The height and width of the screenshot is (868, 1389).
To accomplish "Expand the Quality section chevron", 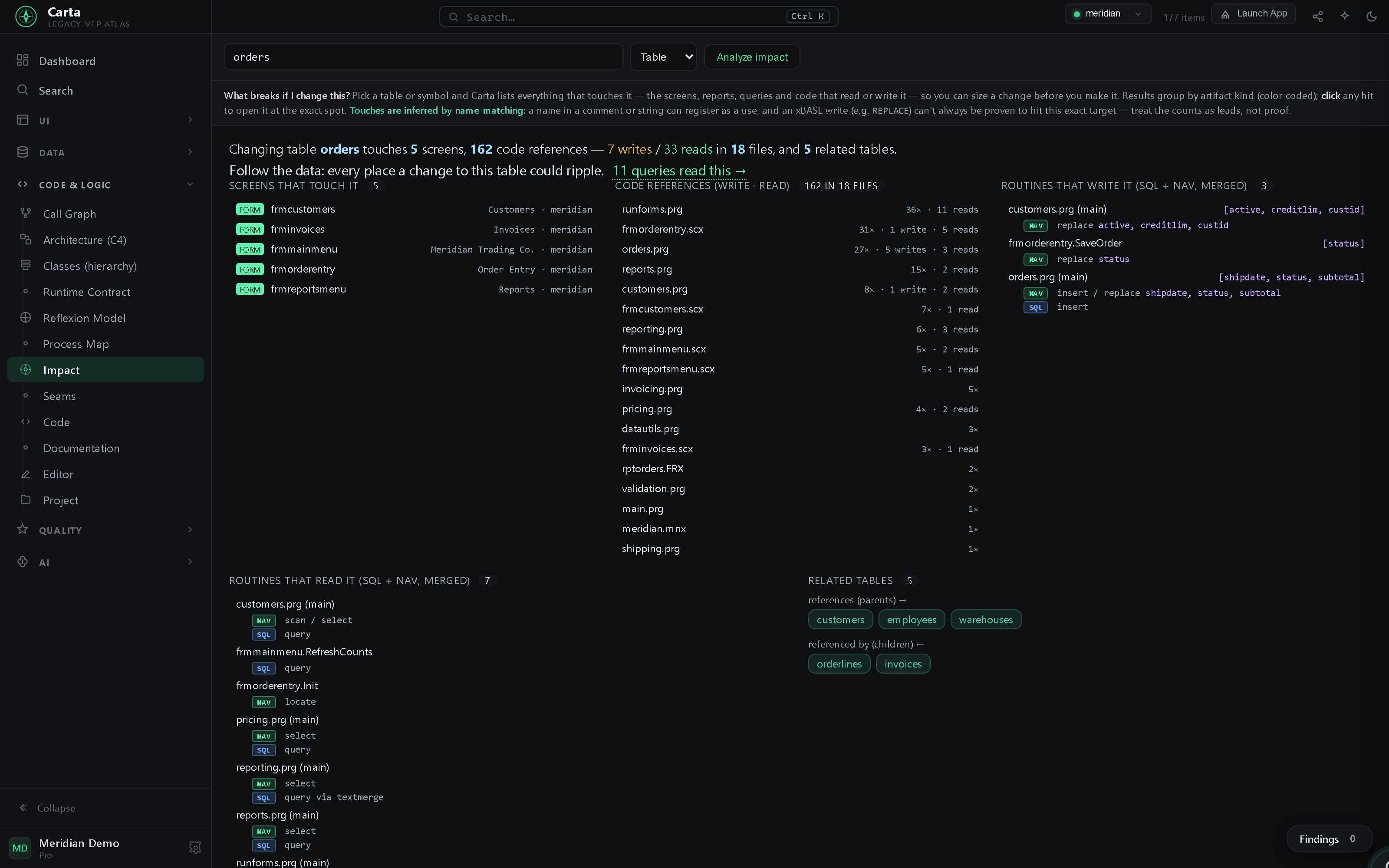I will pos(190,529).
